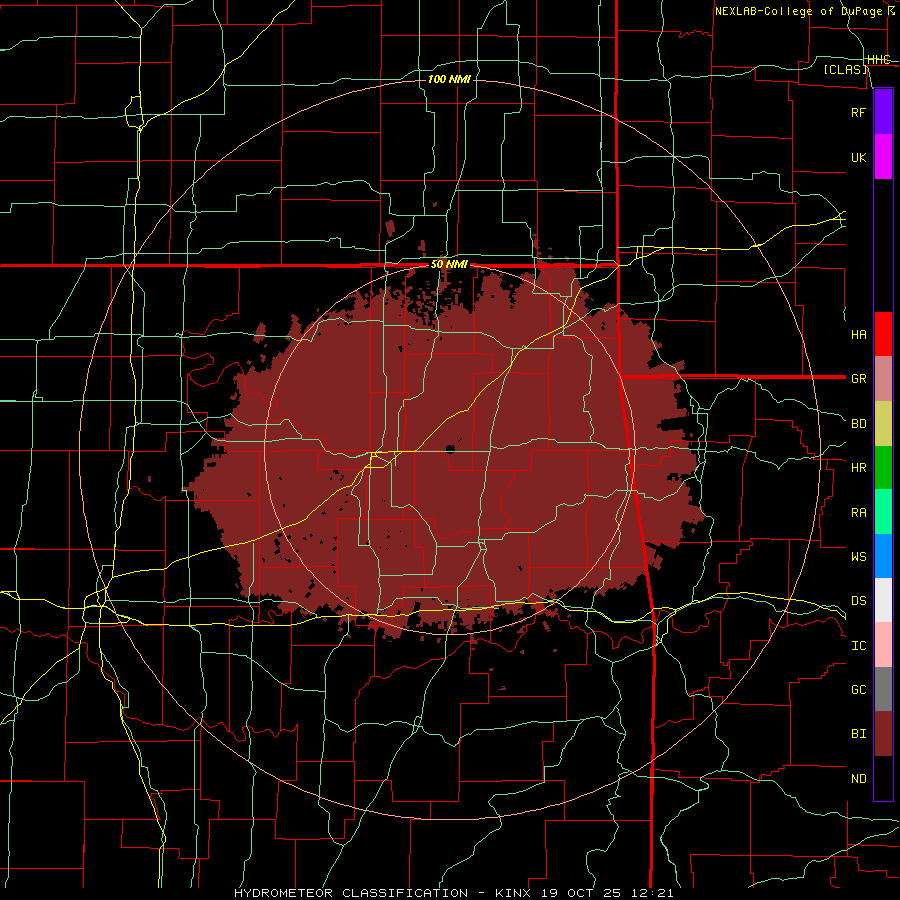900x900 pixels.
Task: Select the BD yellow legend swatch
Action: coord(883,424)
